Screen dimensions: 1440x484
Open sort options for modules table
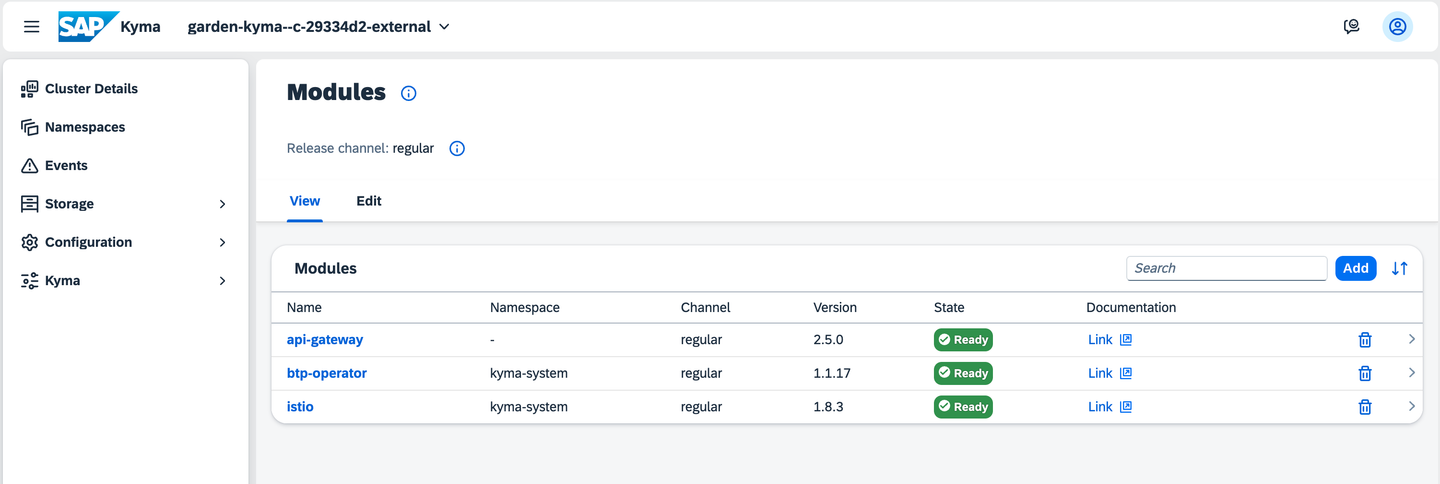click(x=1400, y=268)
